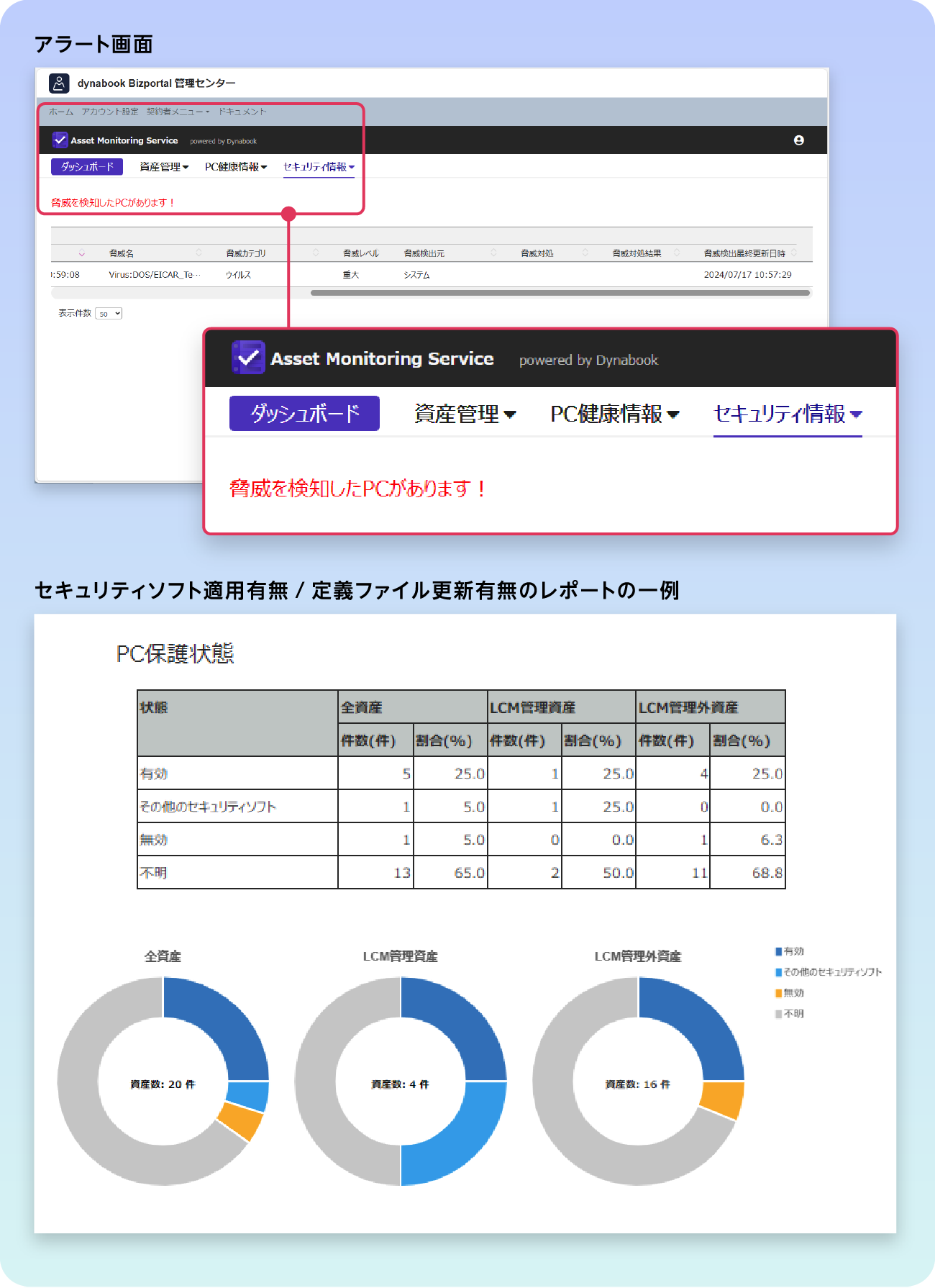The width and height of the screenshot is (935, 1288).
Task: Click horizontal scrollbar under threat table
Action: click(x=560, y=293)
